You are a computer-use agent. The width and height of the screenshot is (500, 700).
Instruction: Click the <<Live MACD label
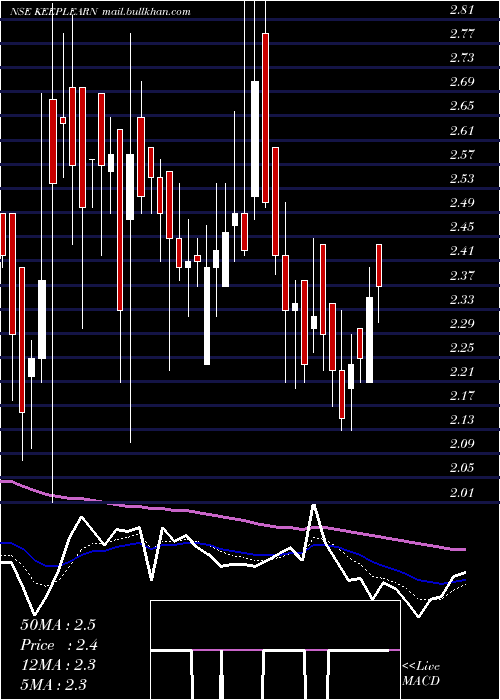(421, 673)
